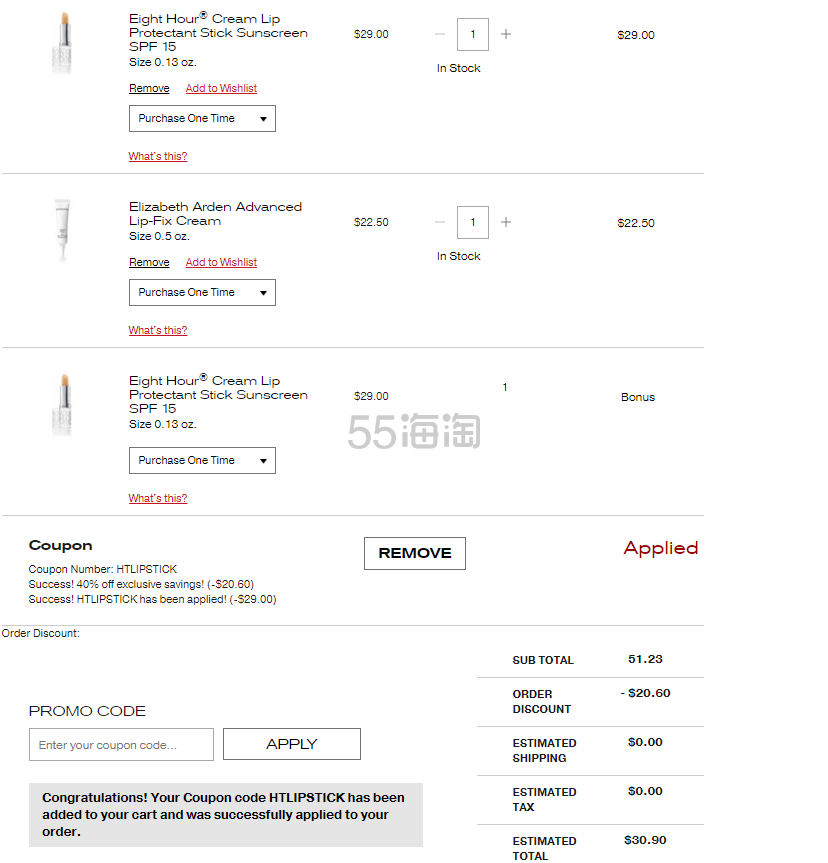Remove the first Eight Hour lip stick
The image size is (828, 863).
[x=149, y=89]
